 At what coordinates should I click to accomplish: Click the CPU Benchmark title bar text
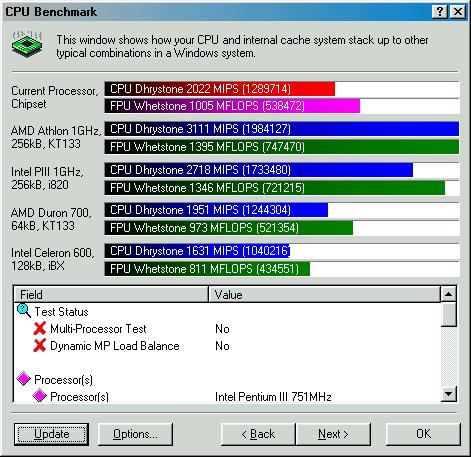51,12
